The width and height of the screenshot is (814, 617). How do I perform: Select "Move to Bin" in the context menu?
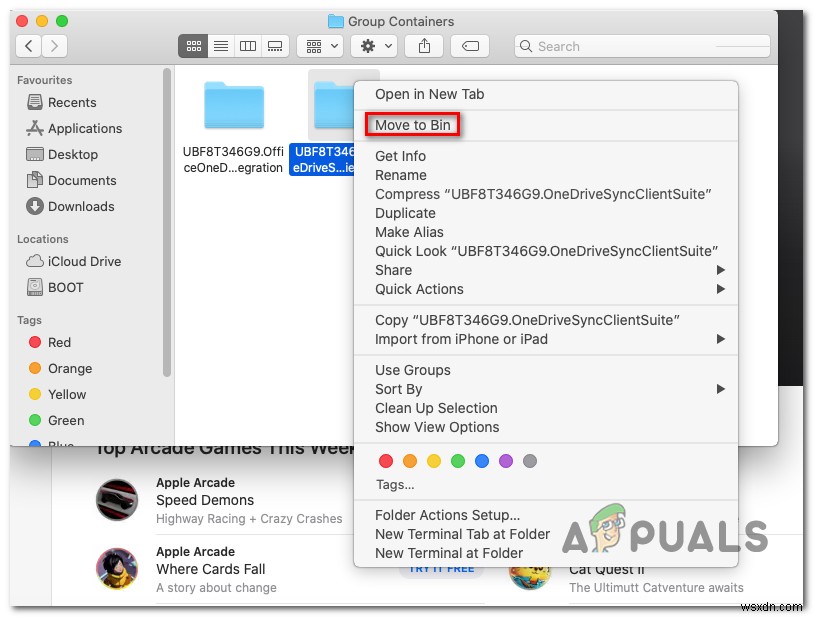tap(412, 124)
